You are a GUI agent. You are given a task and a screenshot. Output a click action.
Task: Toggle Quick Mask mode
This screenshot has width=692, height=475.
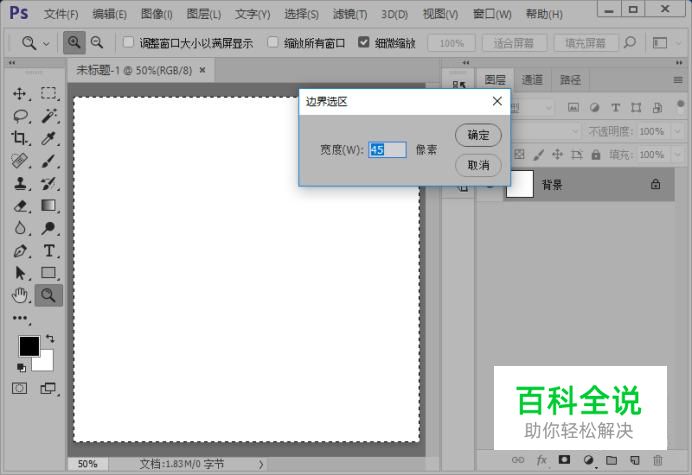coord(19,388)
